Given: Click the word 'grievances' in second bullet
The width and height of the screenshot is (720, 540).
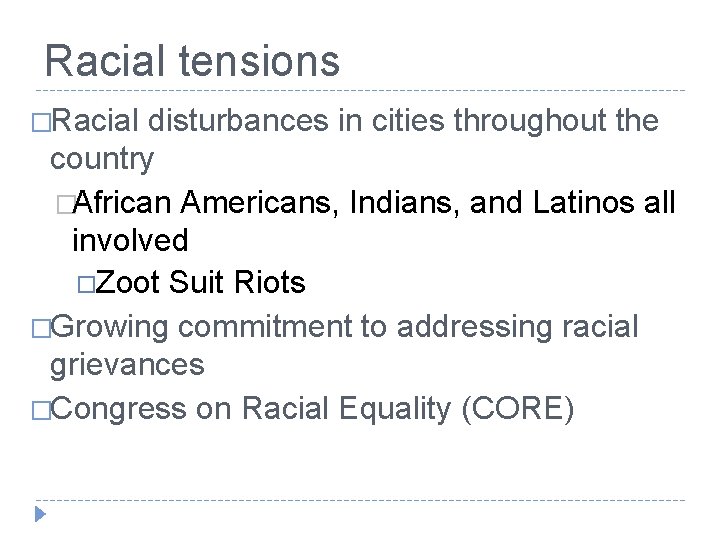Looking at the screenshot, I should [x=127, y=366].
